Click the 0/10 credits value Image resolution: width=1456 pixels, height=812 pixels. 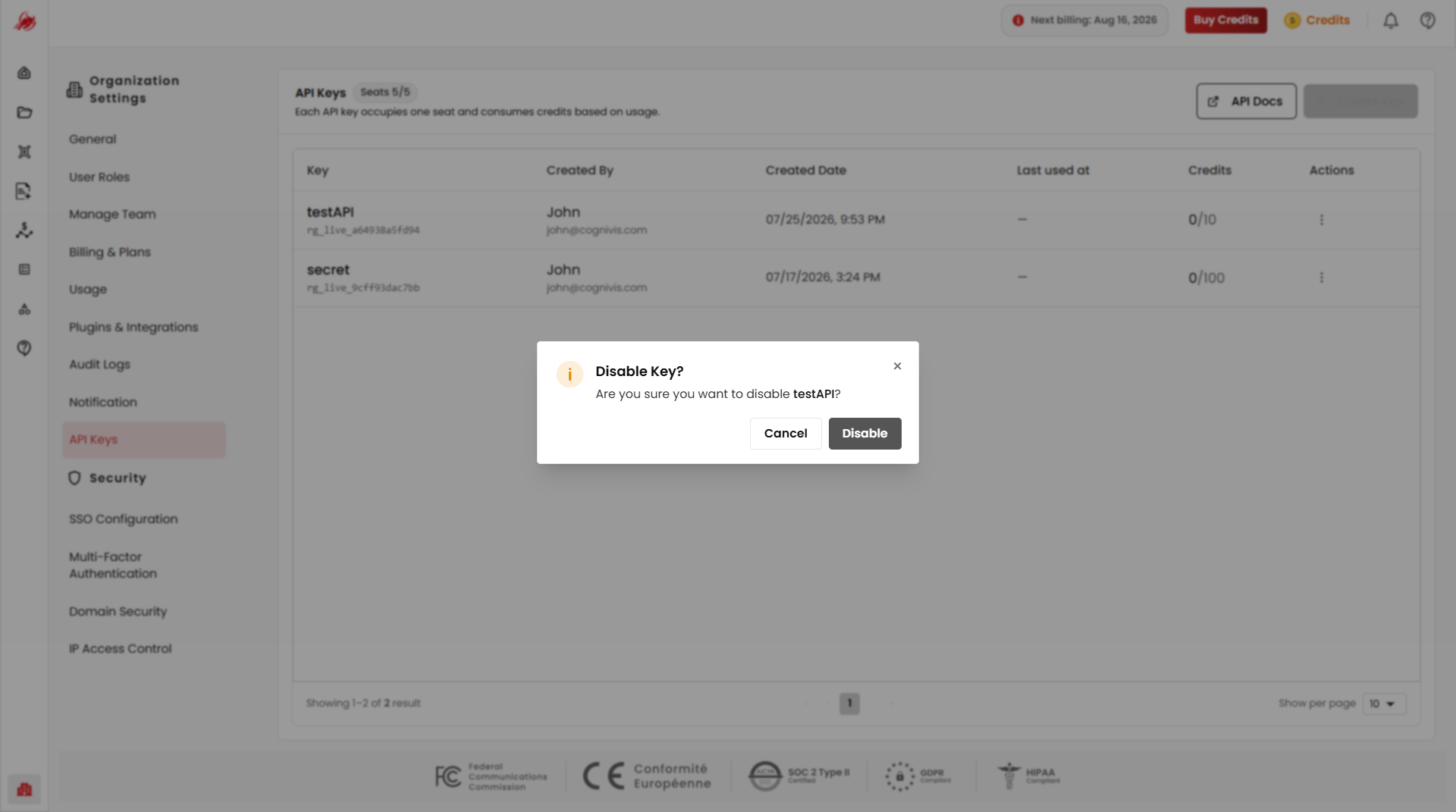tap(1202, 220)
